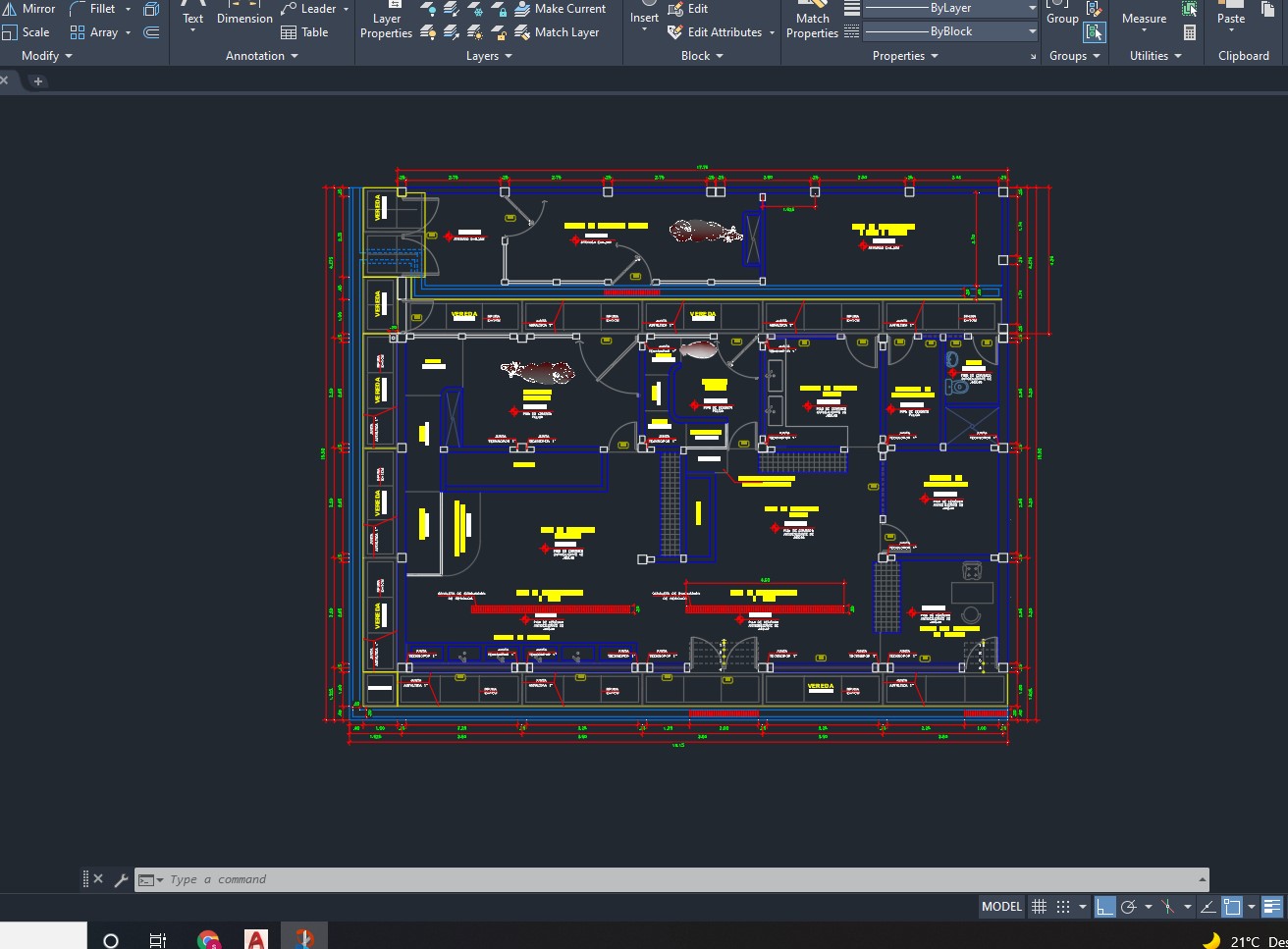
Task: Expand the Layers panel title
Action: pyautogui.click(x=489, y=56)
